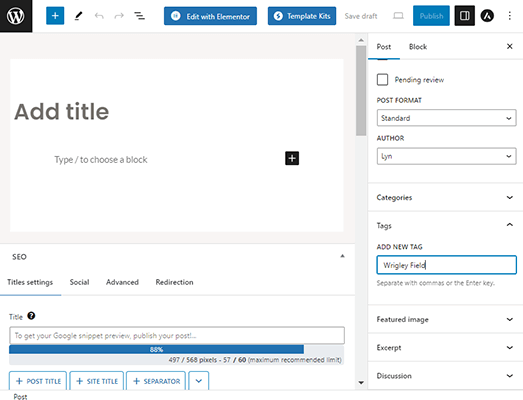Click Edit with Elementor button

point(210,16)
